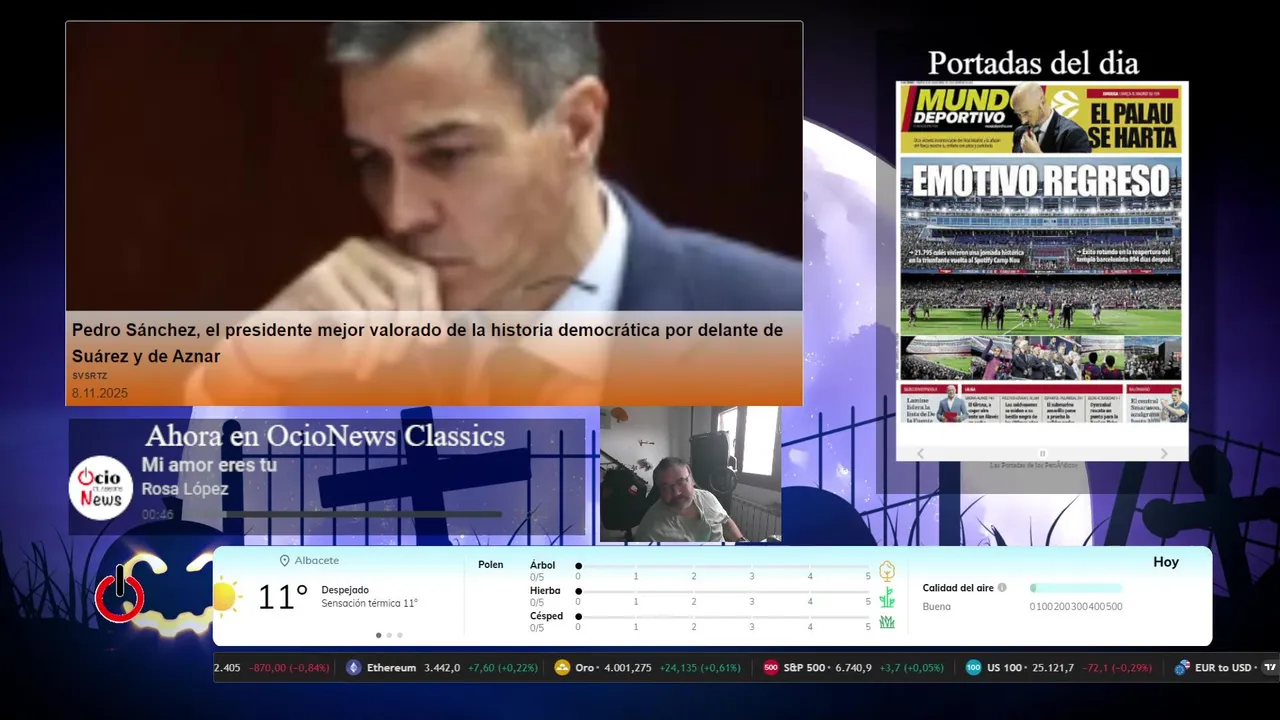
Task: Click the grass (Hierba) pollen icon
Action: (886, 597)
